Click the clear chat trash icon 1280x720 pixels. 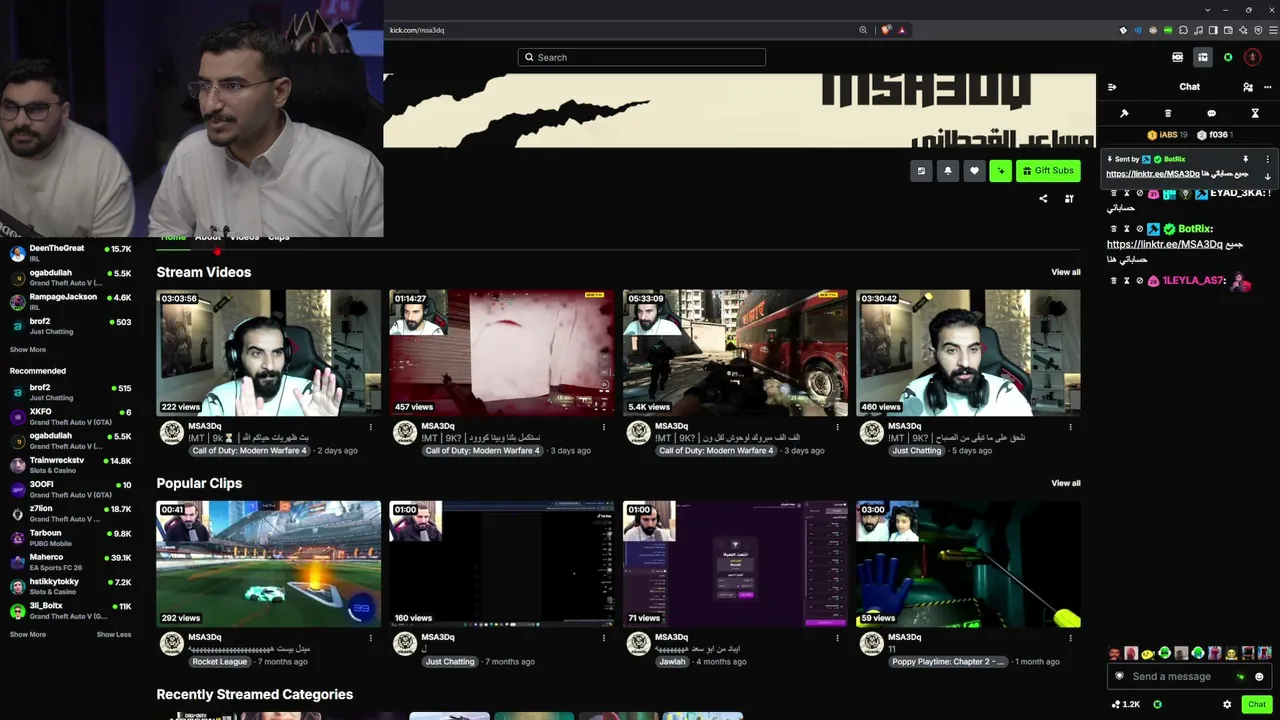click(x=1168, y=113)
